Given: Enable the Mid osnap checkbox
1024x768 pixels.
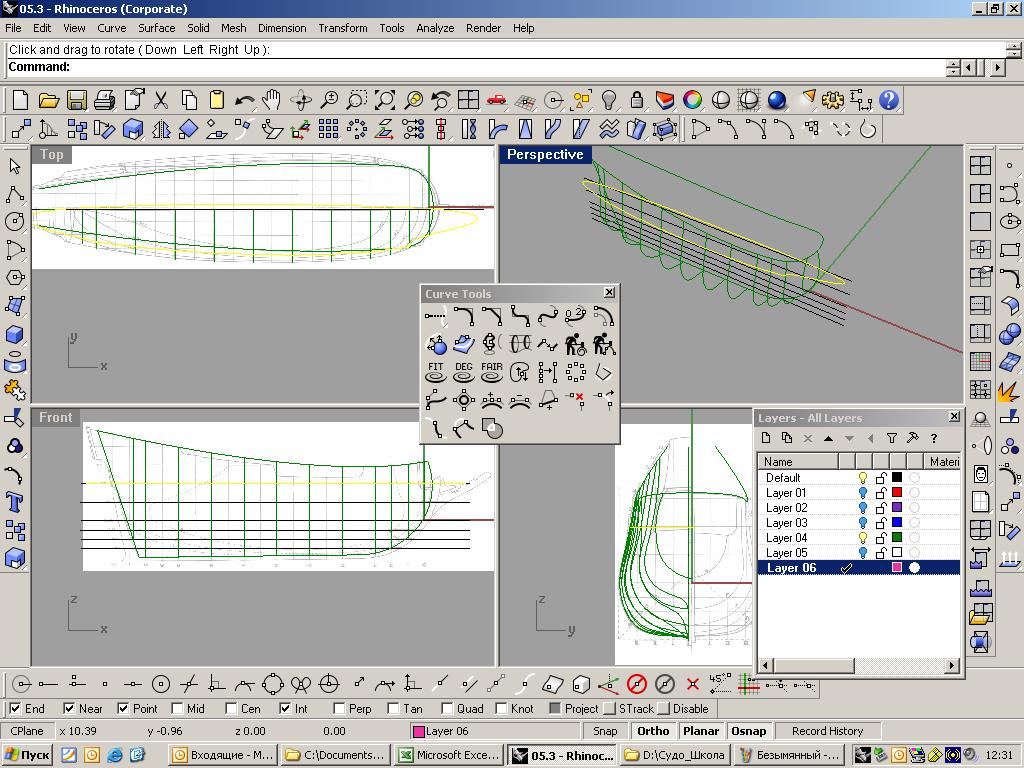Looking at the screenshot, I should click(x=177, y=709).
